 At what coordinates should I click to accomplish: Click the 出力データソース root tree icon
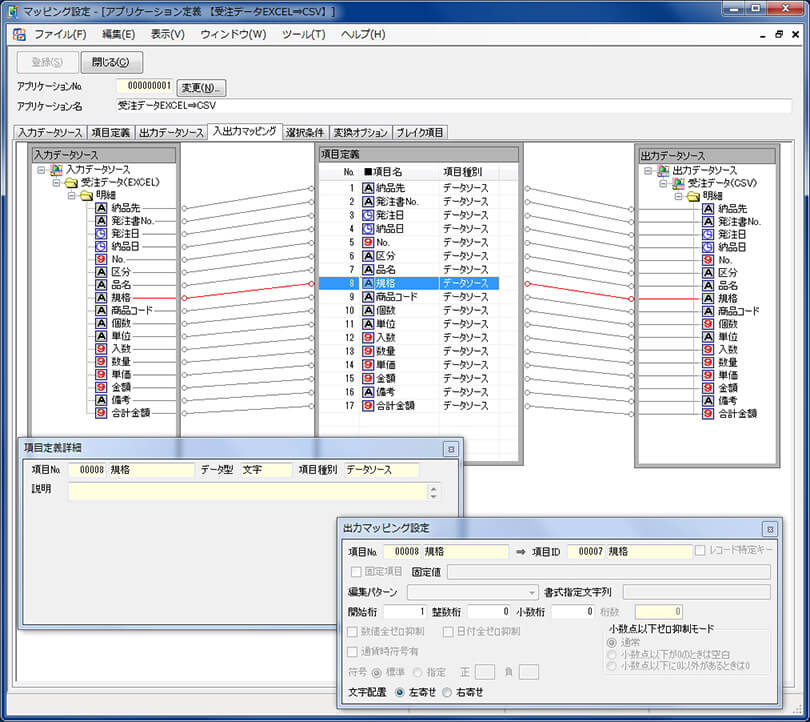point(662,170)
